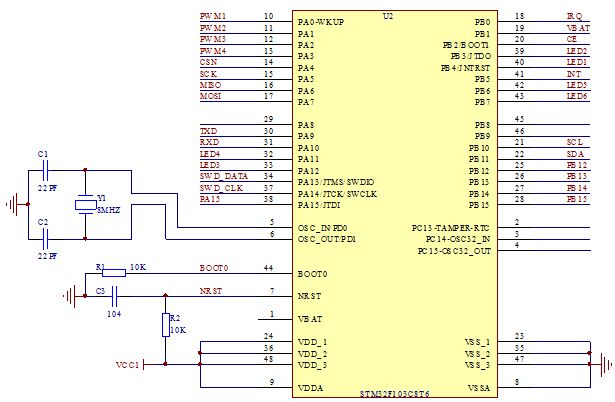The image size is (615, 402).
Task: Select the SDA net label
Action: (575, 154)
